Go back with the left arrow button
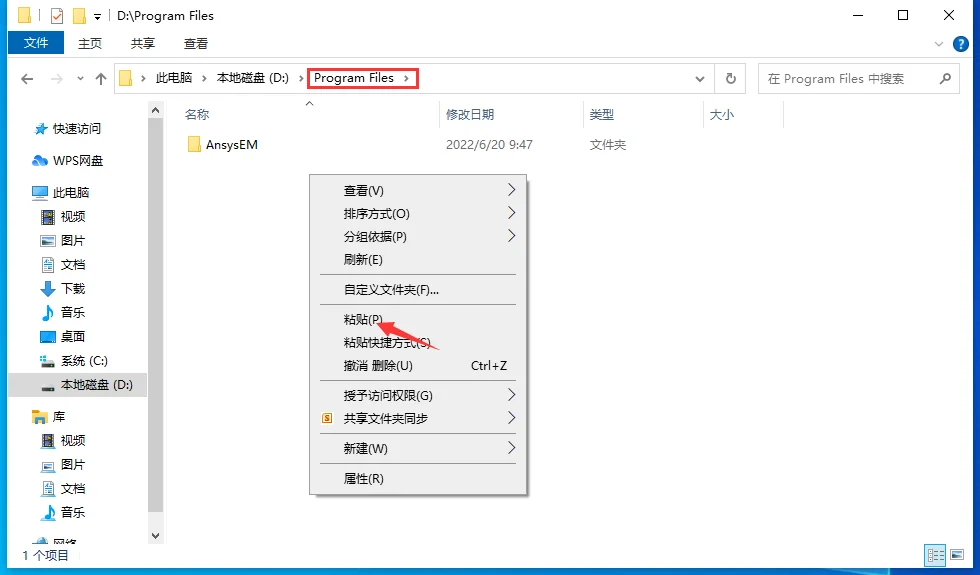This screenshot has width=980, height=575. tap(27, 79)
